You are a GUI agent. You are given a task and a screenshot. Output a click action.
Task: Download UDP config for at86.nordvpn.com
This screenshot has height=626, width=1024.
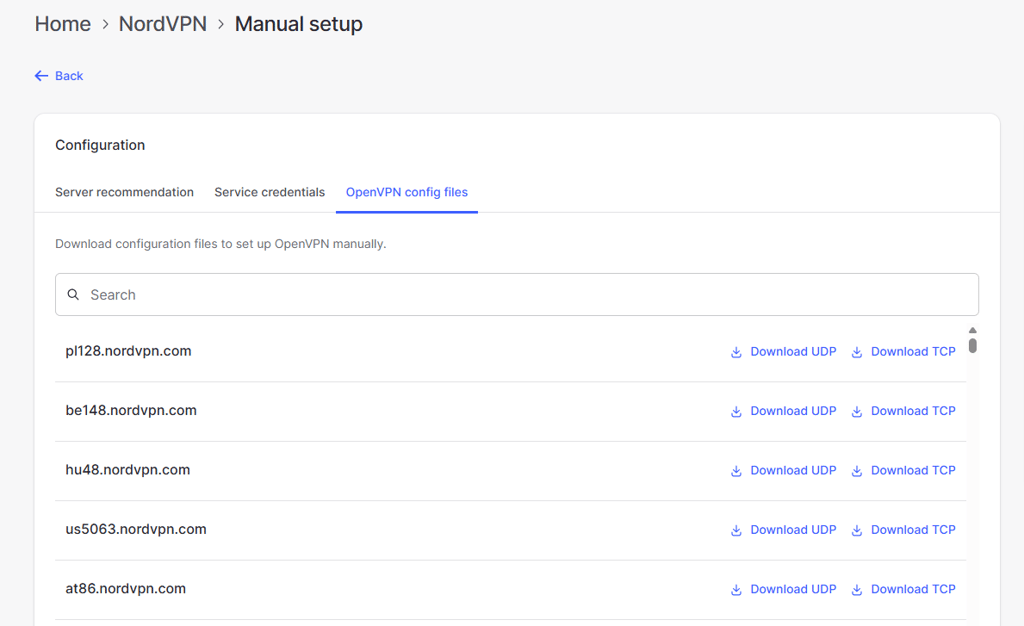click(x=793, y=589)
